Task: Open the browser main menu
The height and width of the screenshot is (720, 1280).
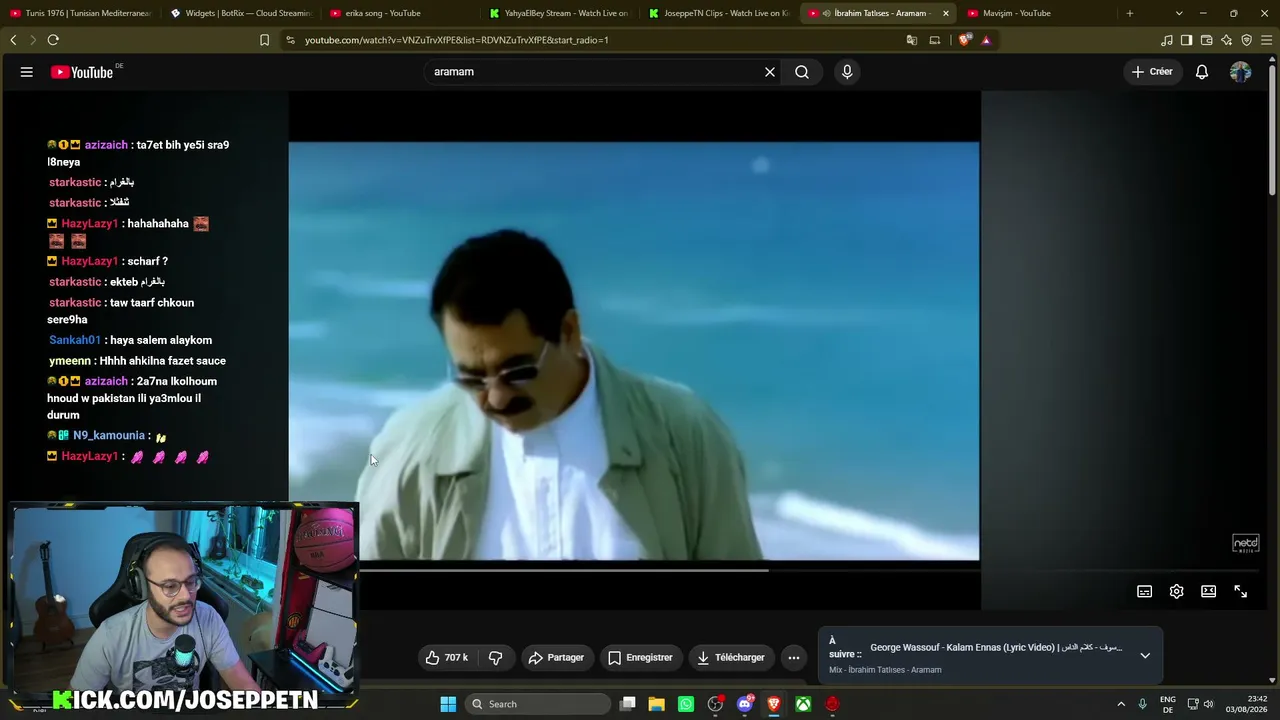Action: coord(1267,40)
